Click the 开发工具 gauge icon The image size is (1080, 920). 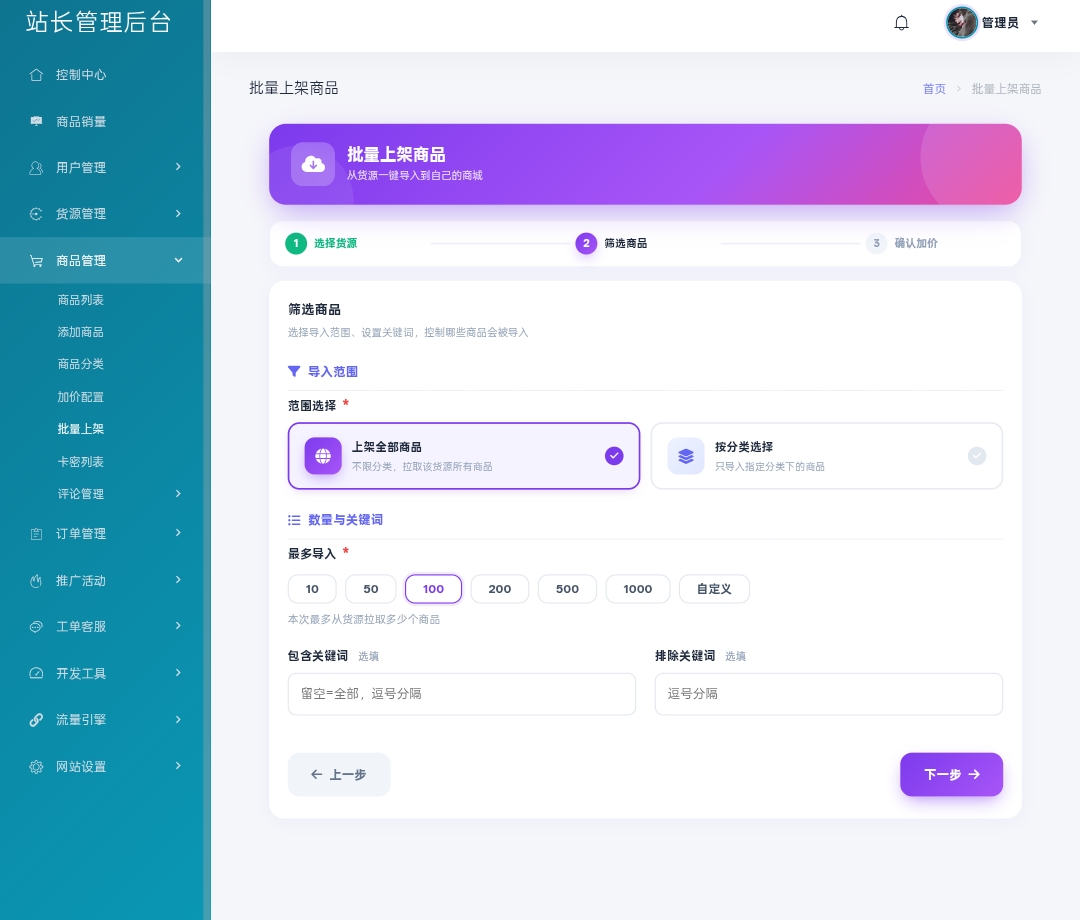[x=37, y=673]
